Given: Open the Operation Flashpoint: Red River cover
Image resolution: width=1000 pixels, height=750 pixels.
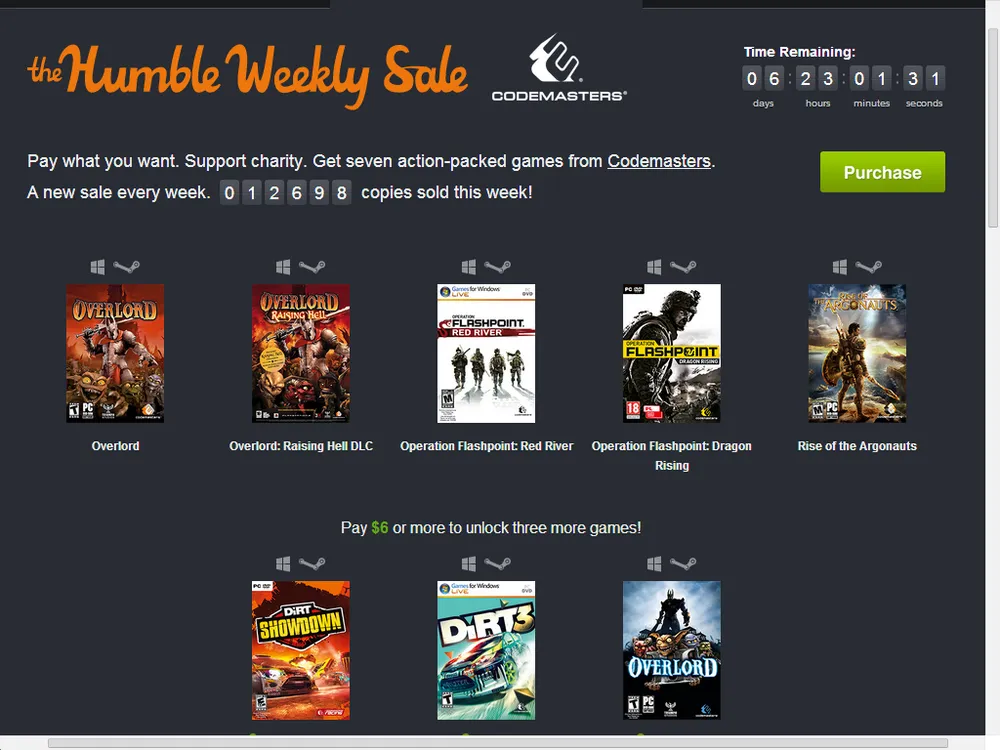Looking at the screenshot, I should tap(486, 353).
